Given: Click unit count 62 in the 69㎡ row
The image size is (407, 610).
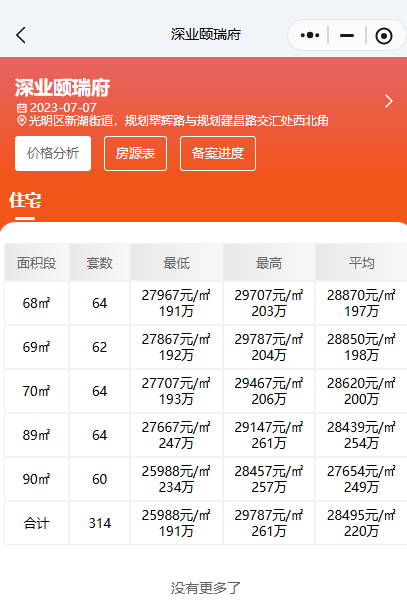Looking at the screenshot, I should pyautogui.click(x=100, y=347).
